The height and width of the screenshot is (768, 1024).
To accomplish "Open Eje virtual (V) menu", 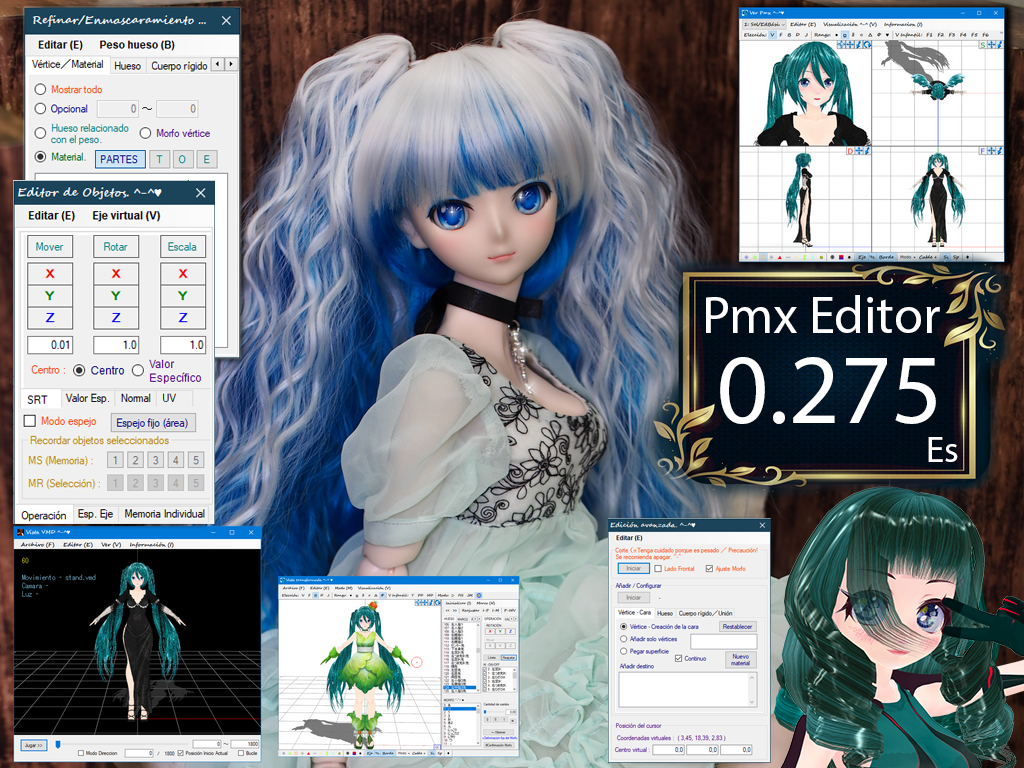I will point(126,216).
